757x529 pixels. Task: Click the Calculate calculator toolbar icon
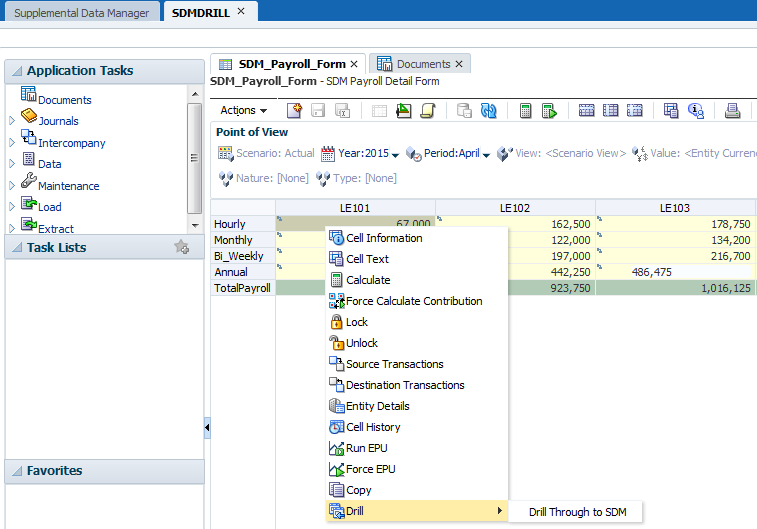[x=525, y=111]
